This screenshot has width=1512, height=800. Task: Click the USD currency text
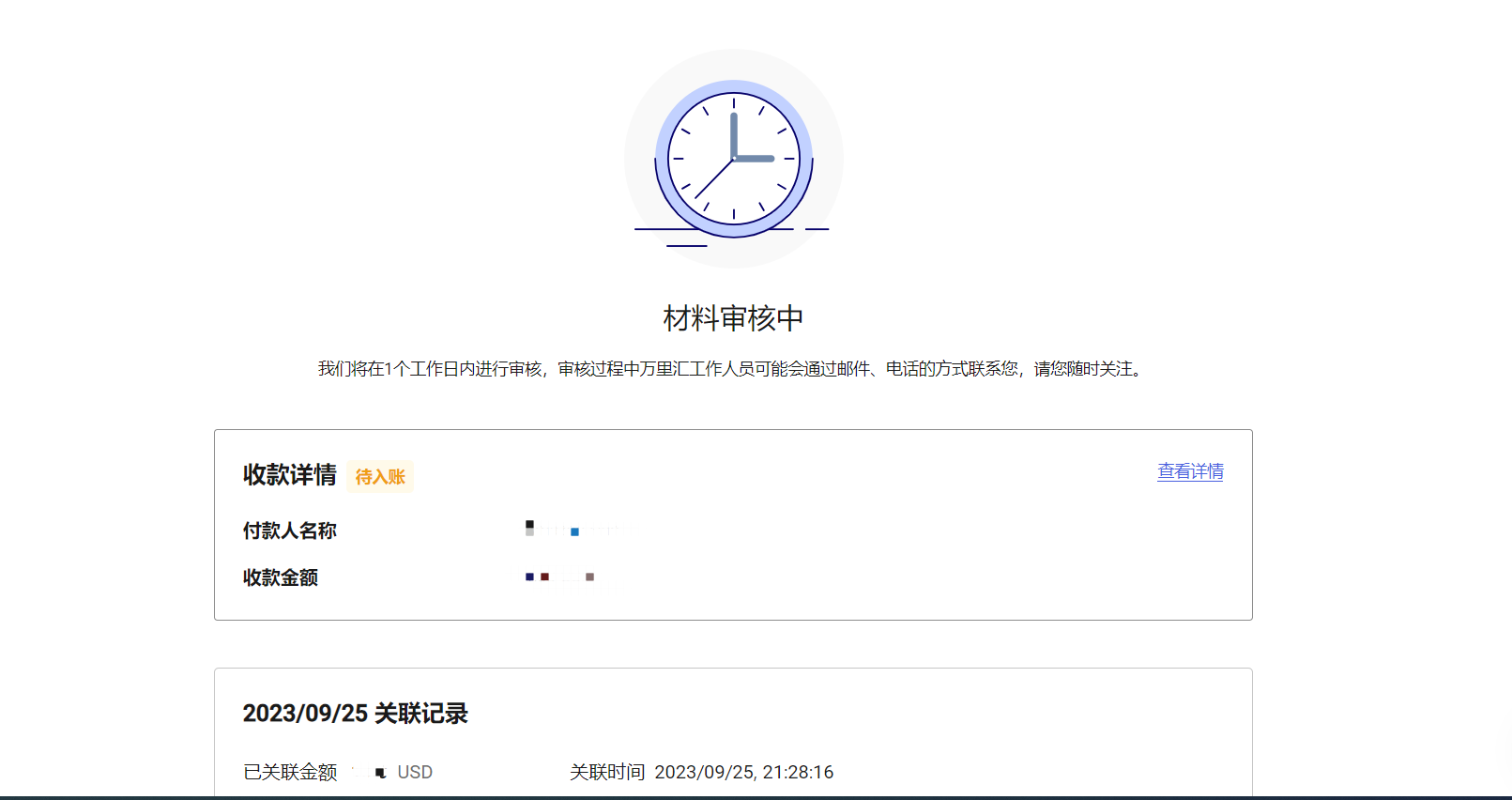coord(415,772)
